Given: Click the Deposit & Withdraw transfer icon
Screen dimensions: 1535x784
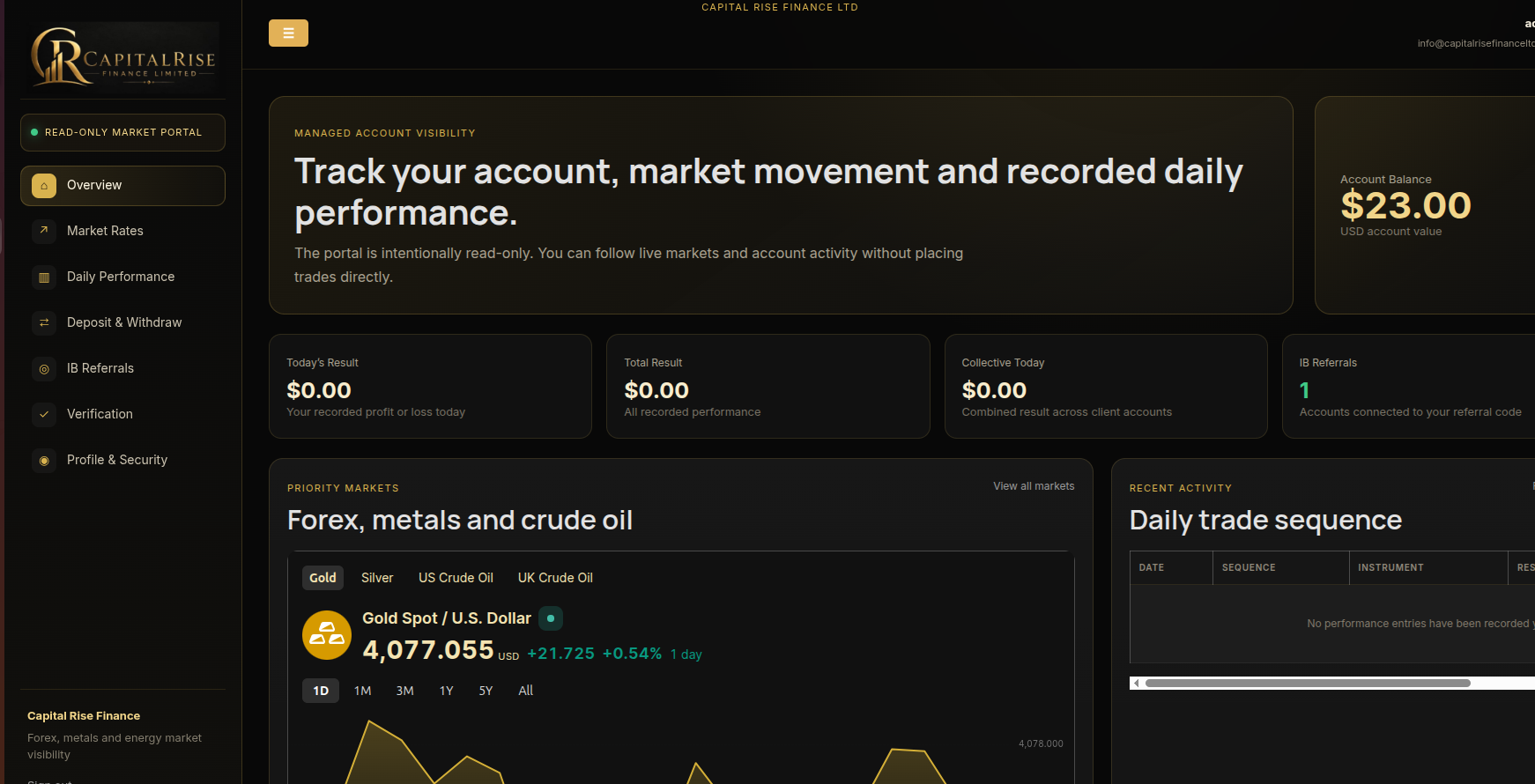Looking at the screenshot, I should click(44, 323).
